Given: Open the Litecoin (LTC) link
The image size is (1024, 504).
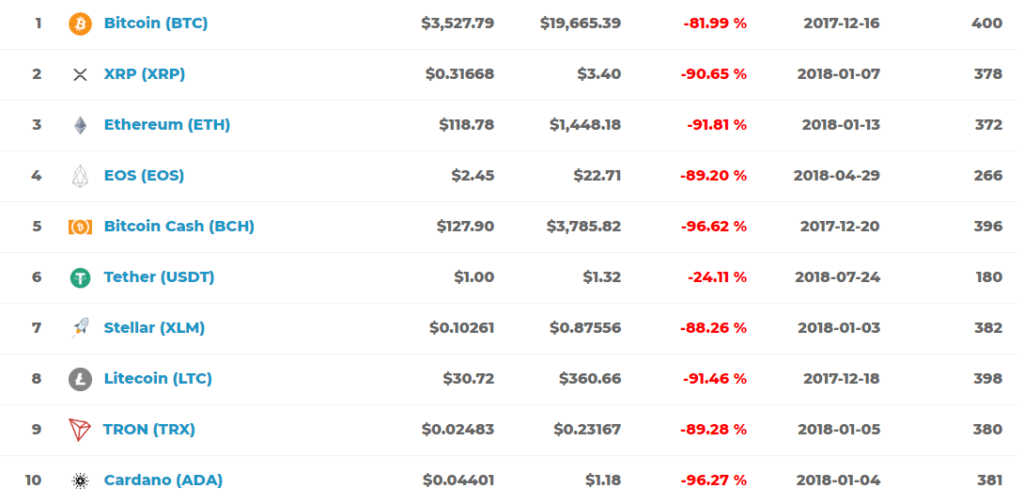Looking at the screenshot, I should (158, 379).
